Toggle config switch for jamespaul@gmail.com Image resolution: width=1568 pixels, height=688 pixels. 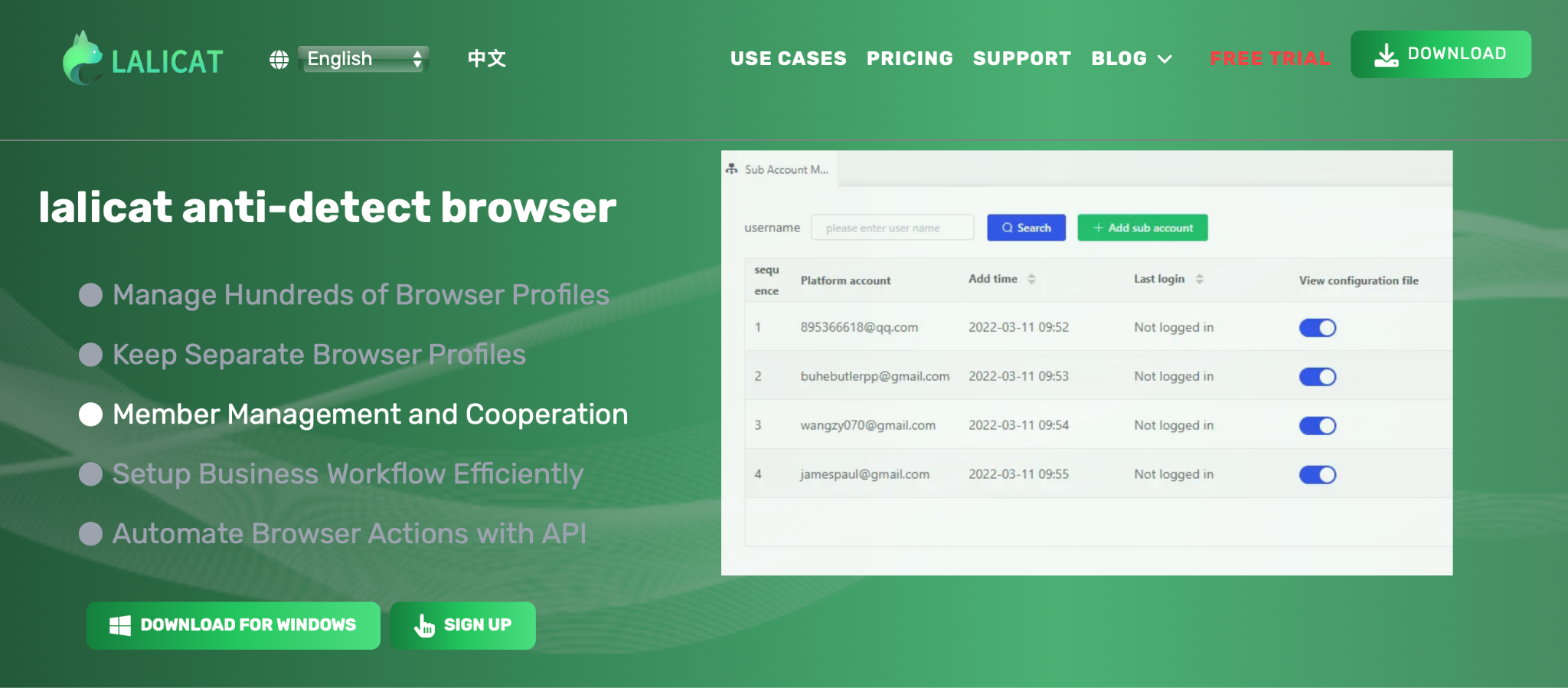[1318, 475]
